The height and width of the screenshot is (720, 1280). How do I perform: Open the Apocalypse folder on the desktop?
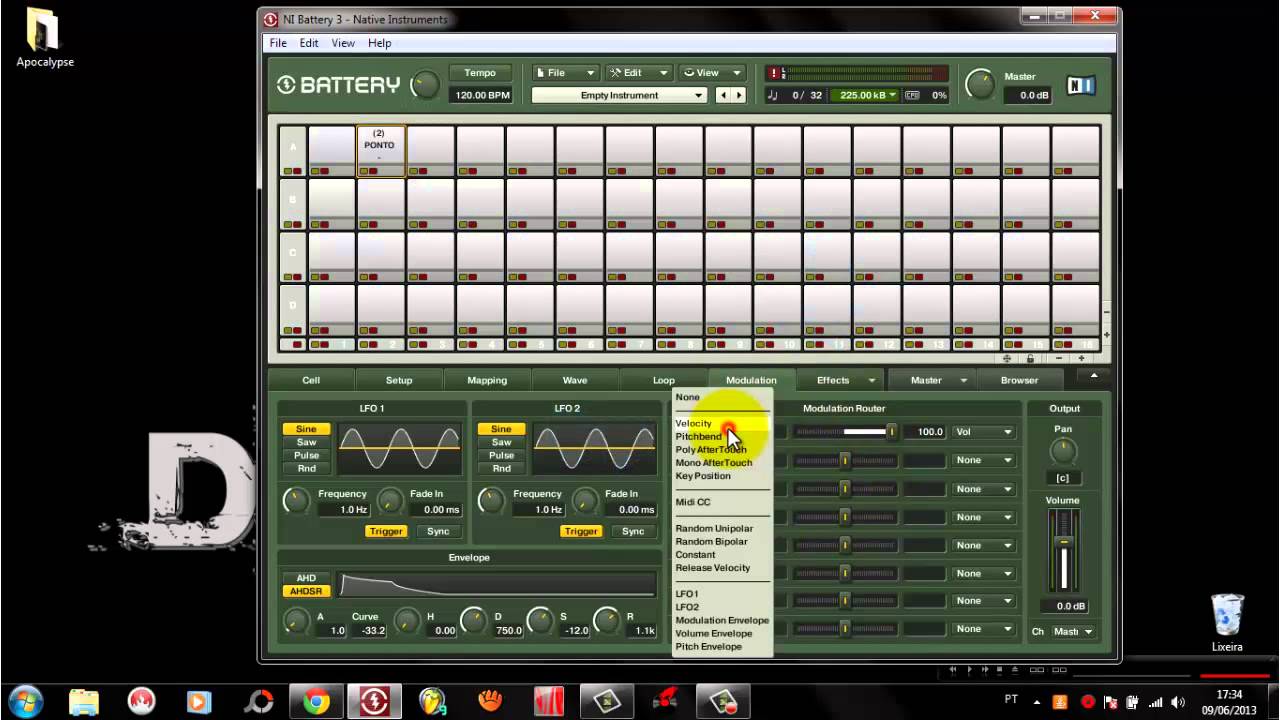coord(44,38)
